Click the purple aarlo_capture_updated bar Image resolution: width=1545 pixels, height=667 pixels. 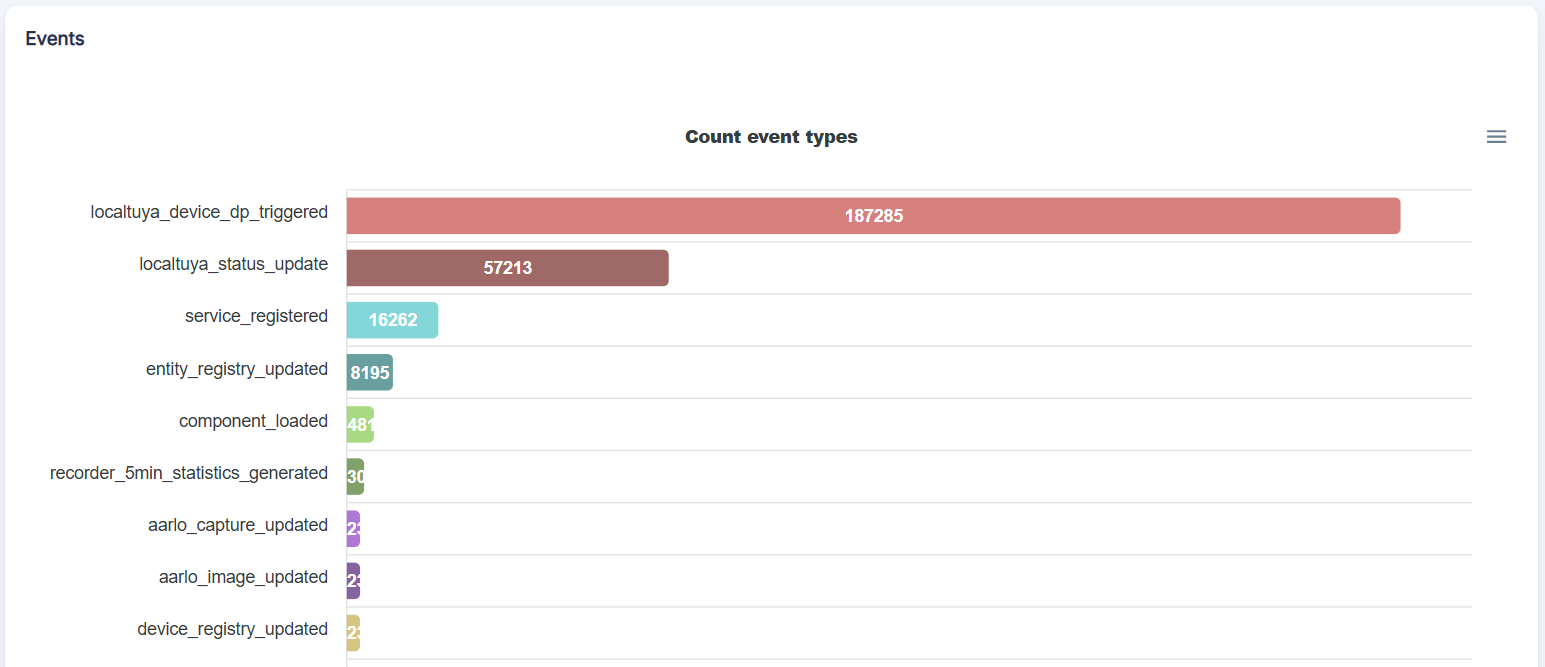pos(353,529)
